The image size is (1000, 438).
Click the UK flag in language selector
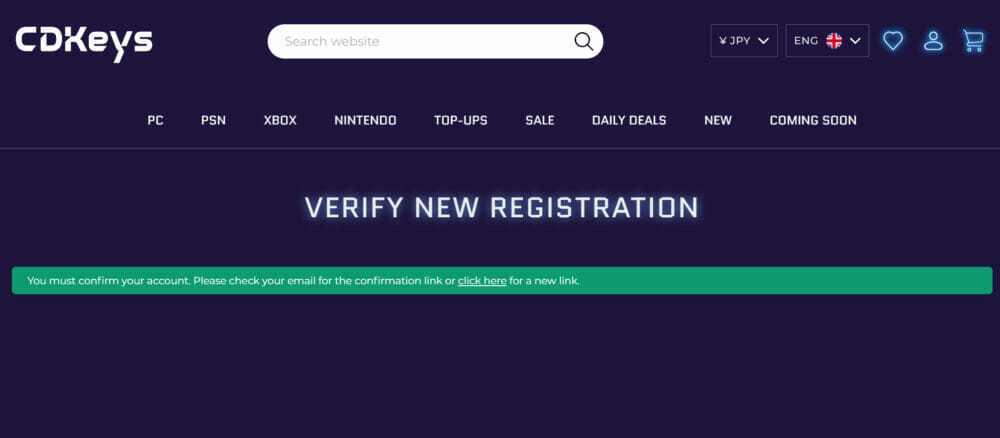coord(833,41)
